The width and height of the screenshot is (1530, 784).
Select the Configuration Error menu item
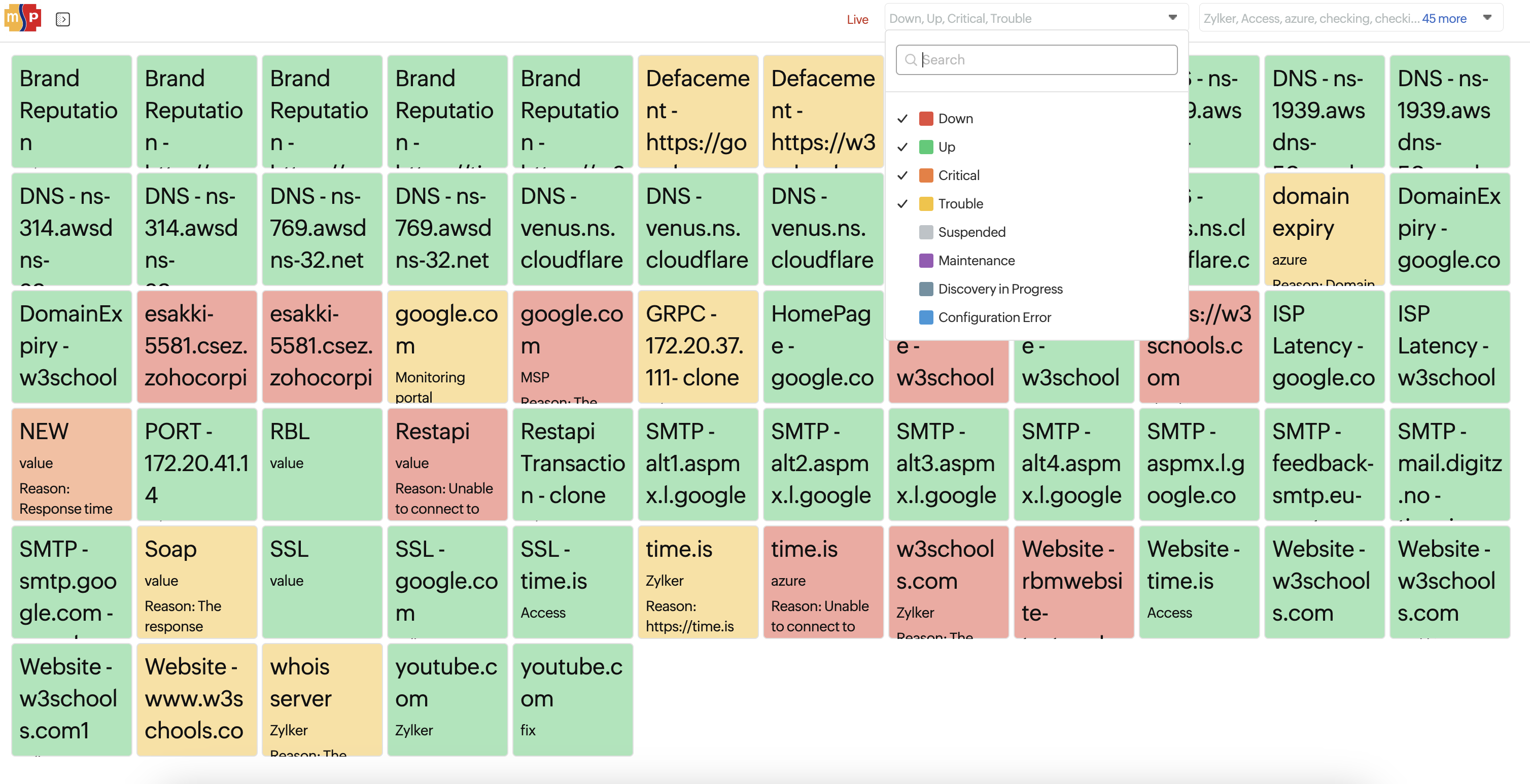(x=994, y=317)
